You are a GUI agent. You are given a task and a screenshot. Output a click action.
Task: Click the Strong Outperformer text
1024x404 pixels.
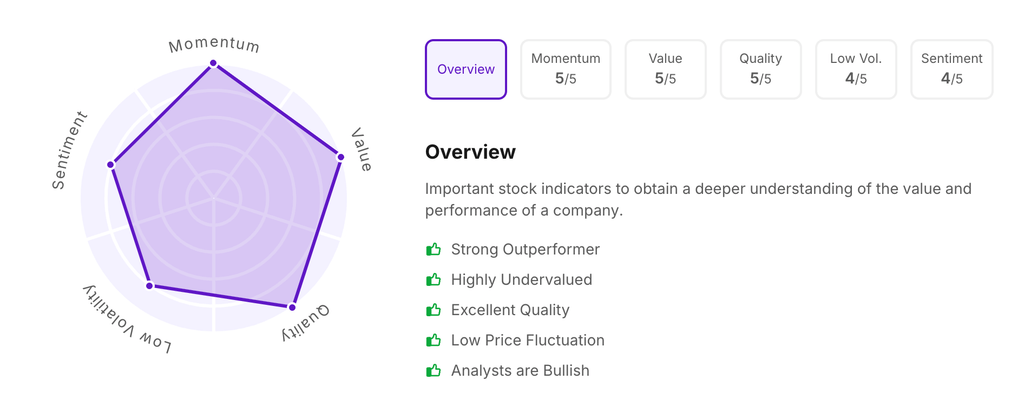(x=525, y=249)
